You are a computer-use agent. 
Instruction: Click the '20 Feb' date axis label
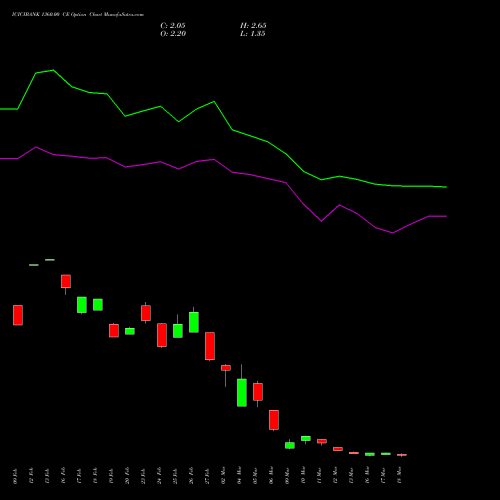(127, 476)
